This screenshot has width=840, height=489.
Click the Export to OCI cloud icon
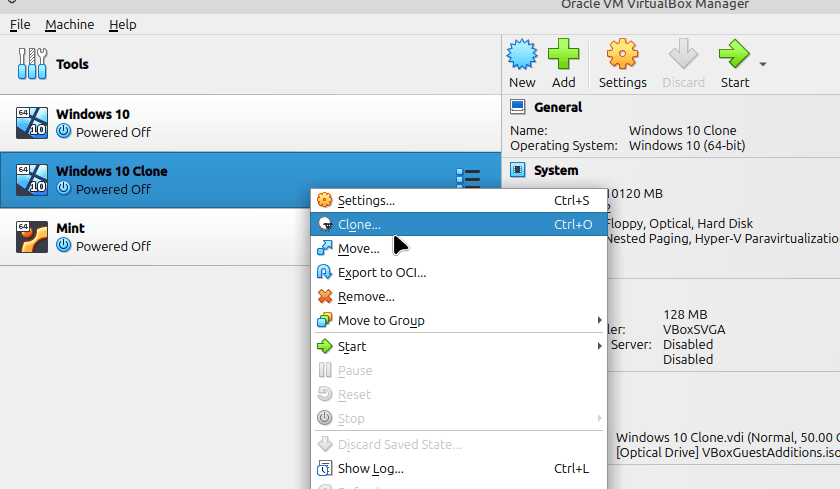pyautogui.click(x=325, y=272)
